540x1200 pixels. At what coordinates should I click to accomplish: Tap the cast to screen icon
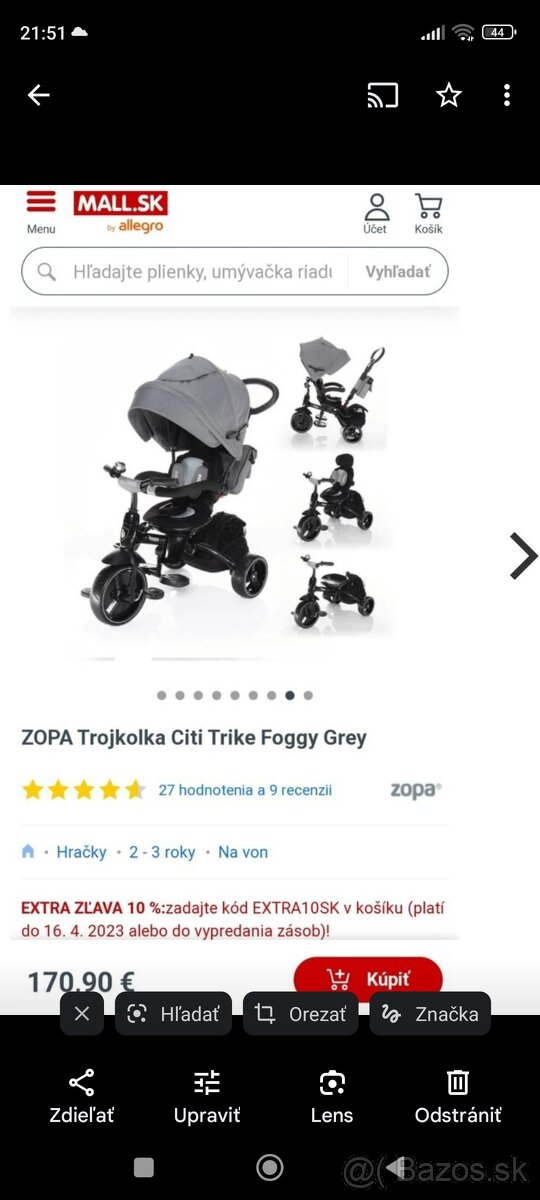point(383,95)
